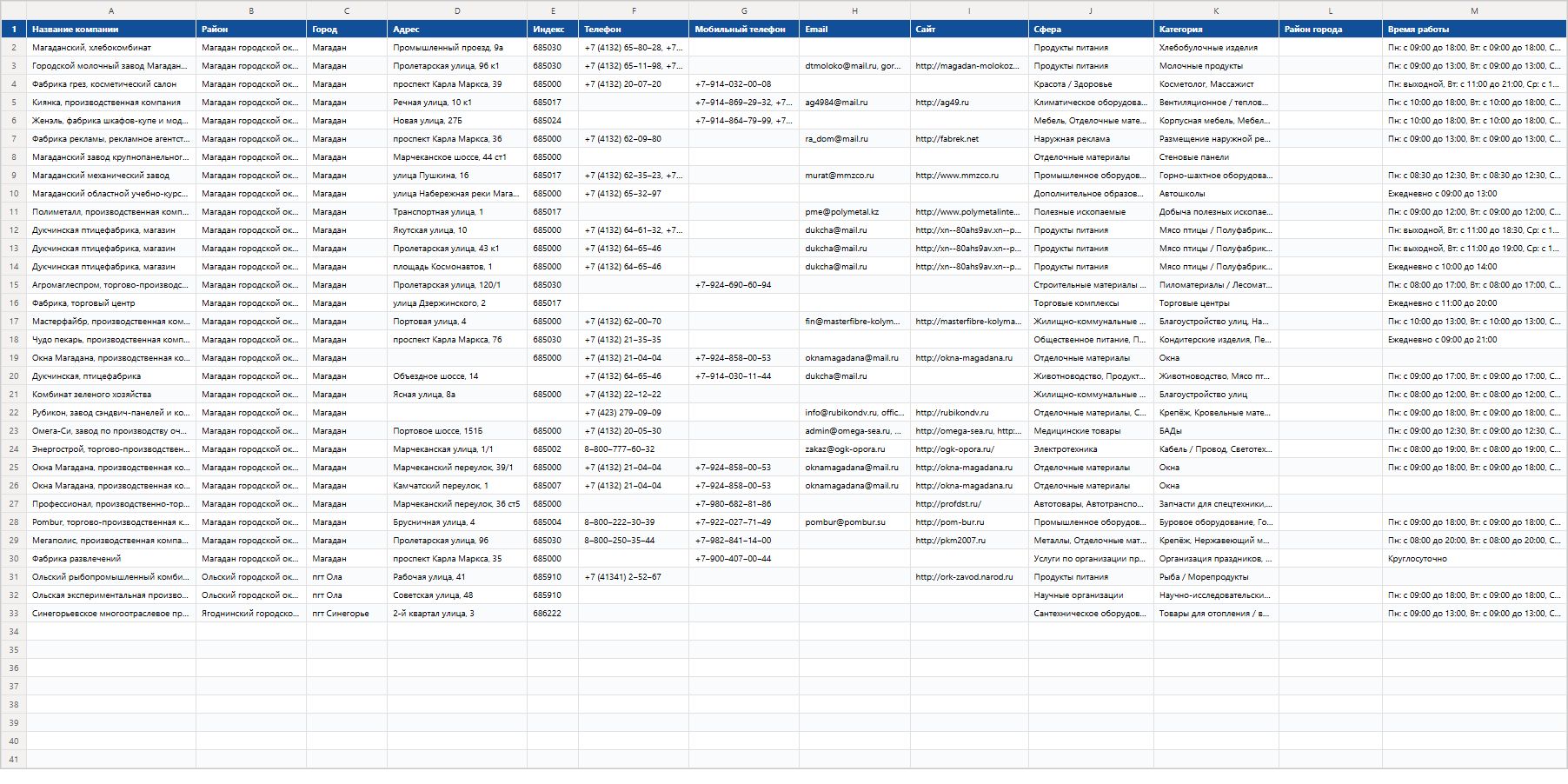This screenshot has width=1568, height=784.
Task: Select the email starting 'fin@masterfibre-kolym'
Action: (x=854, y=322)
